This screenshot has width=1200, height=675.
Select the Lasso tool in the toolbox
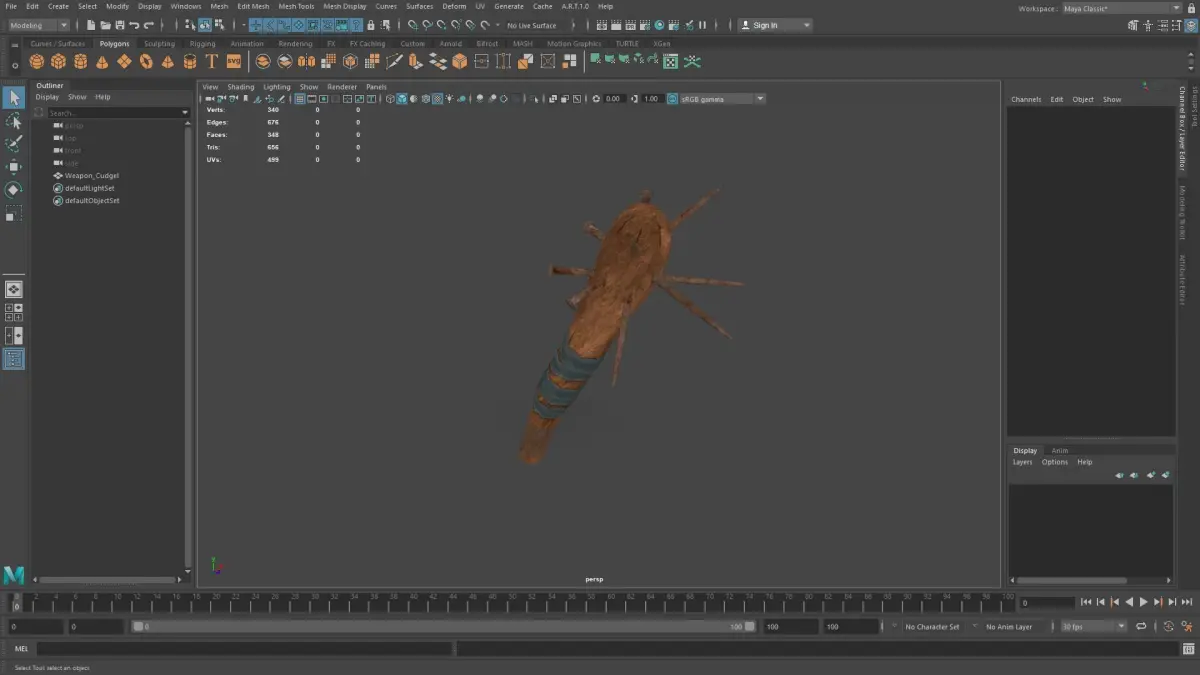click(13, 121)
